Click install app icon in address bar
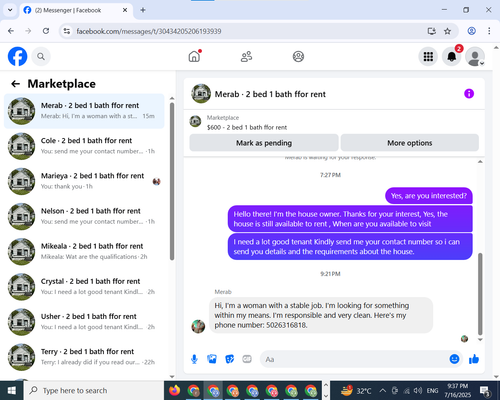The width and height of the screenshot is (500, 400). coord(432,31)
